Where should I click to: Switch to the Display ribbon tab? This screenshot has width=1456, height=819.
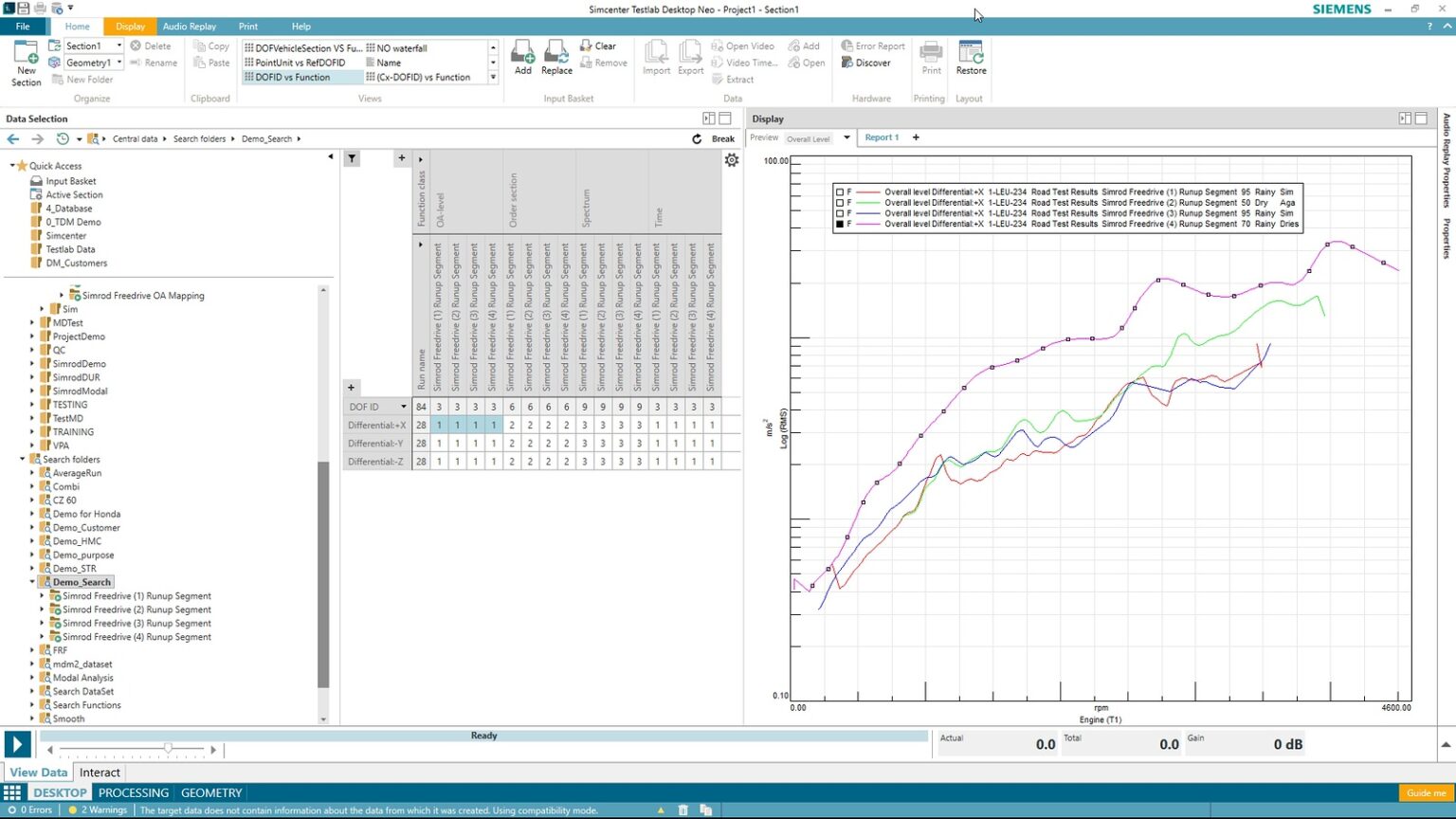(x=130, y=26)
